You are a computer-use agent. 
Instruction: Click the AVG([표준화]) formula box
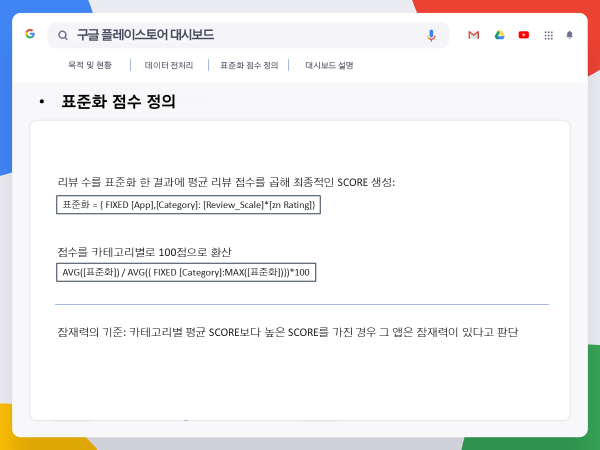pyautogui.click(x=186, y=272)
